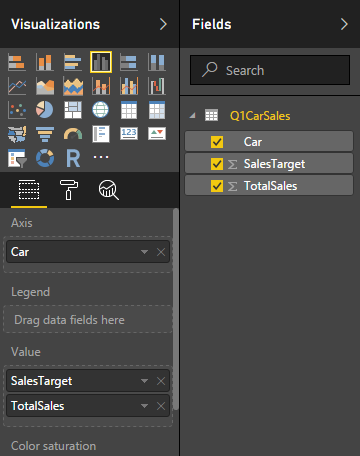Click the clustered column chart icon

(x=101, y=62)
